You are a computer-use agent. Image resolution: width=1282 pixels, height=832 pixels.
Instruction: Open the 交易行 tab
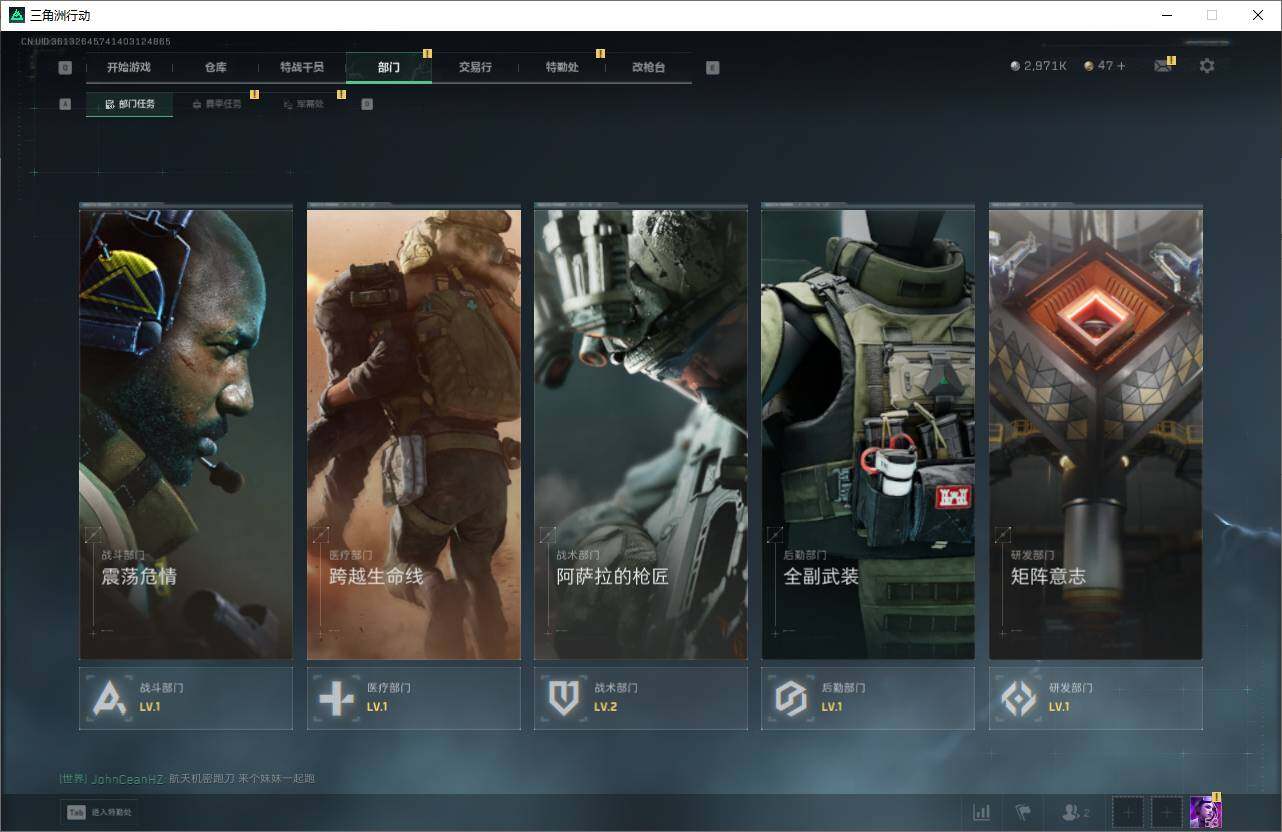475,68
